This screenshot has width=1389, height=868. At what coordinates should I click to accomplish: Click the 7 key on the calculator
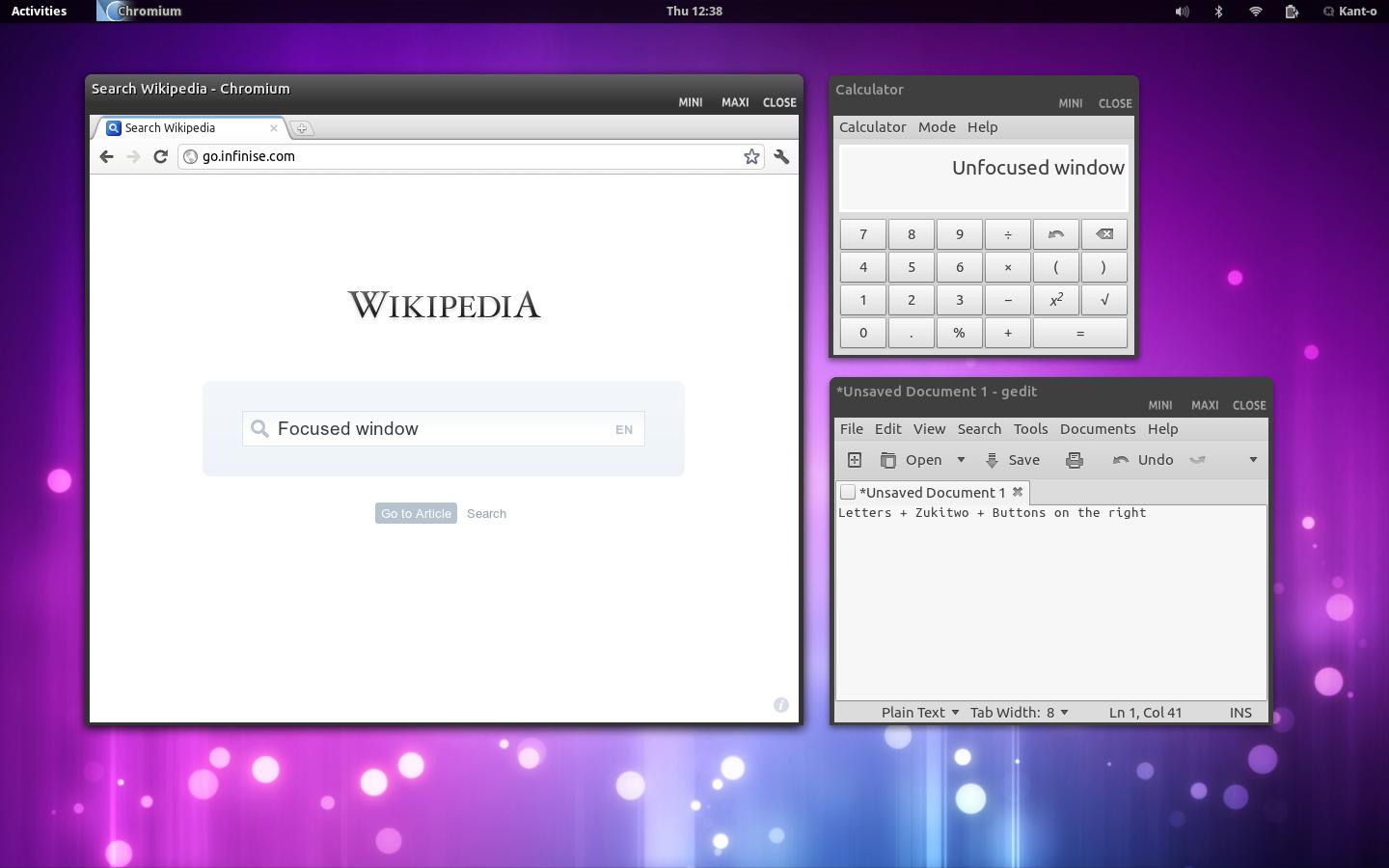pyautogui.click(x=863, y=234)
